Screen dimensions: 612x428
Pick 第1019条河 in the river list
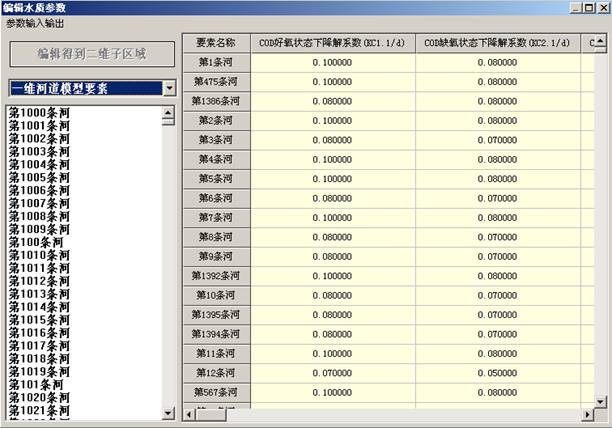40,372
